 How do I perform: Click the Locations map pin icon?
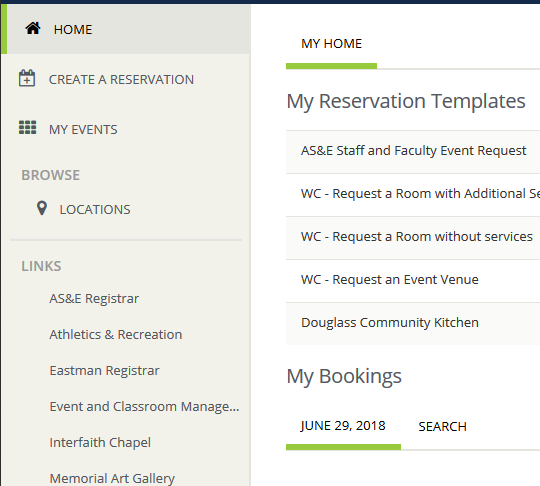coord(42,208)
